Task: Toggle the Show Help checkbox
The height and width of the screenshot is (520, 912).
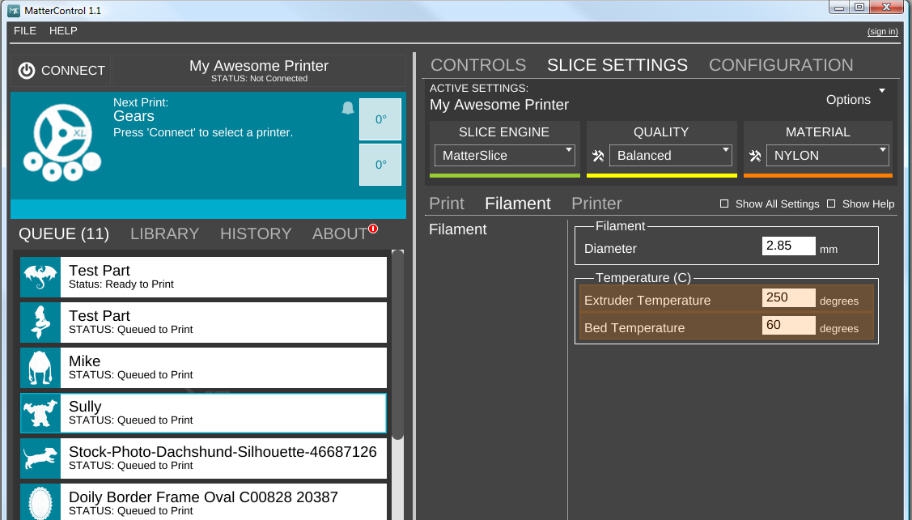Action: click(831, 204)
